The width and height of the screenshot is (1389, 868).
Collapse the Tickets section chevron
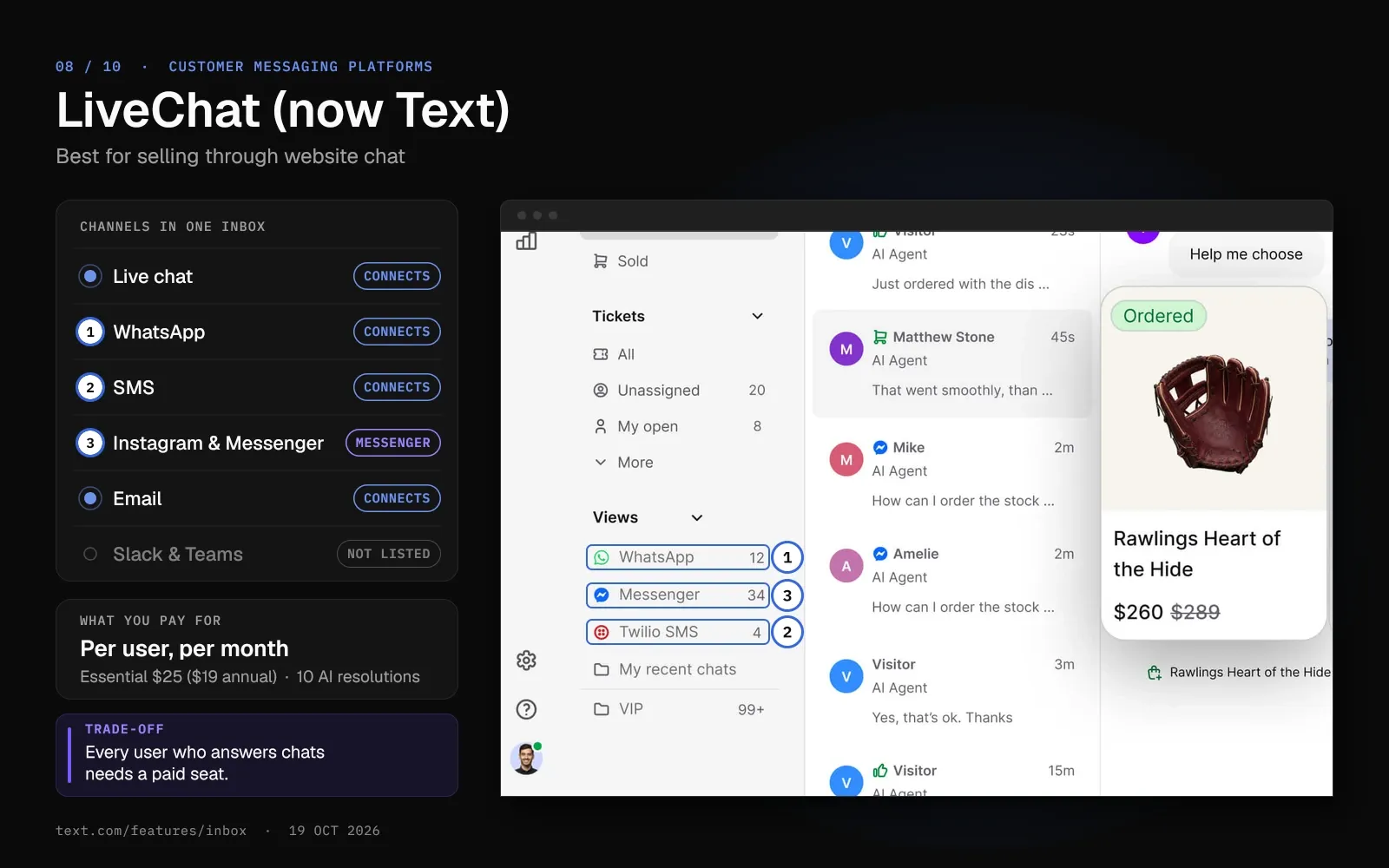757,316
